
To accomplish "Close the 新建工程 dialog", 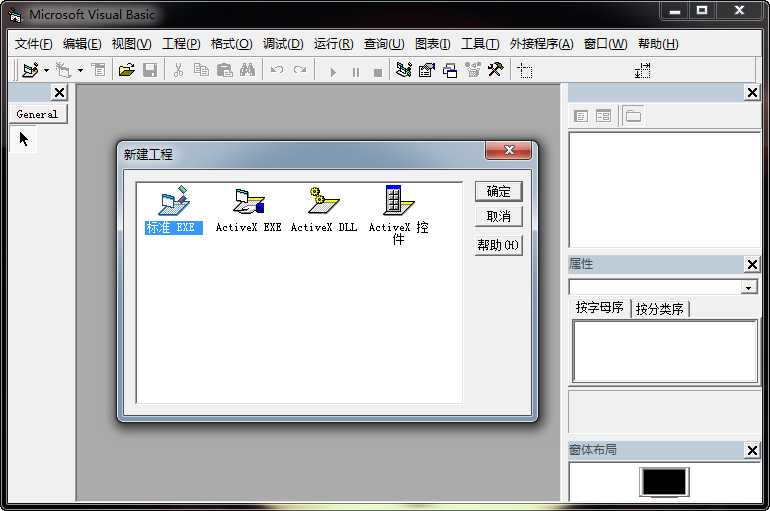I will tap(509, 150).
